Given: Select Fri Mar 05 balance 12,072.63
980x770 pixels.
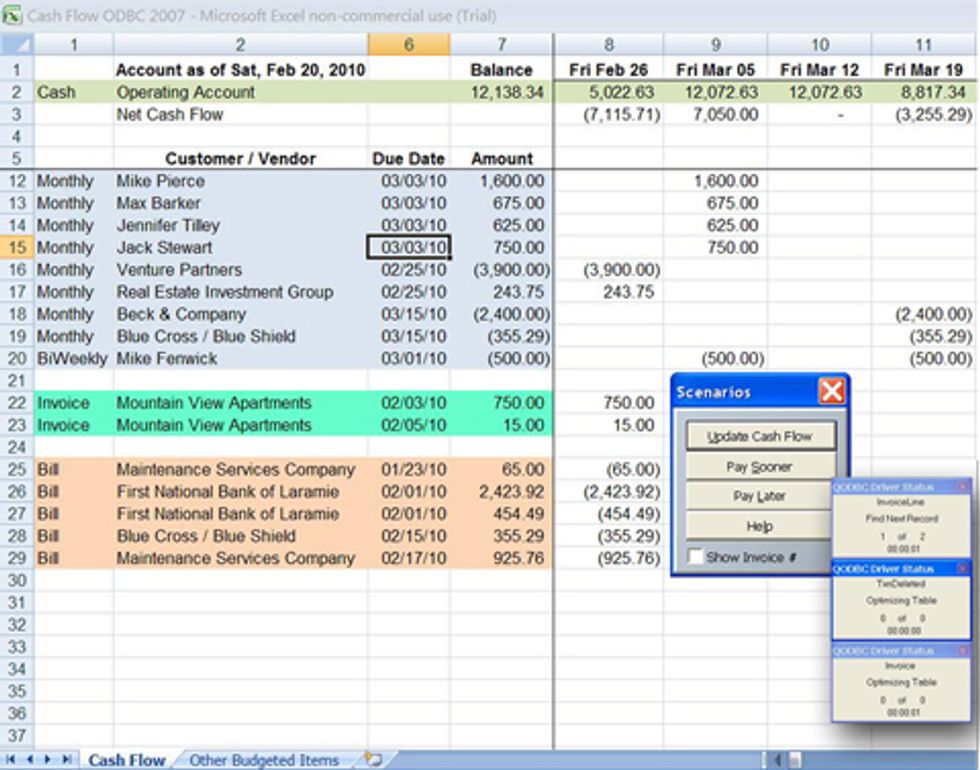Looking at the screenshot, I should (715, 92).
